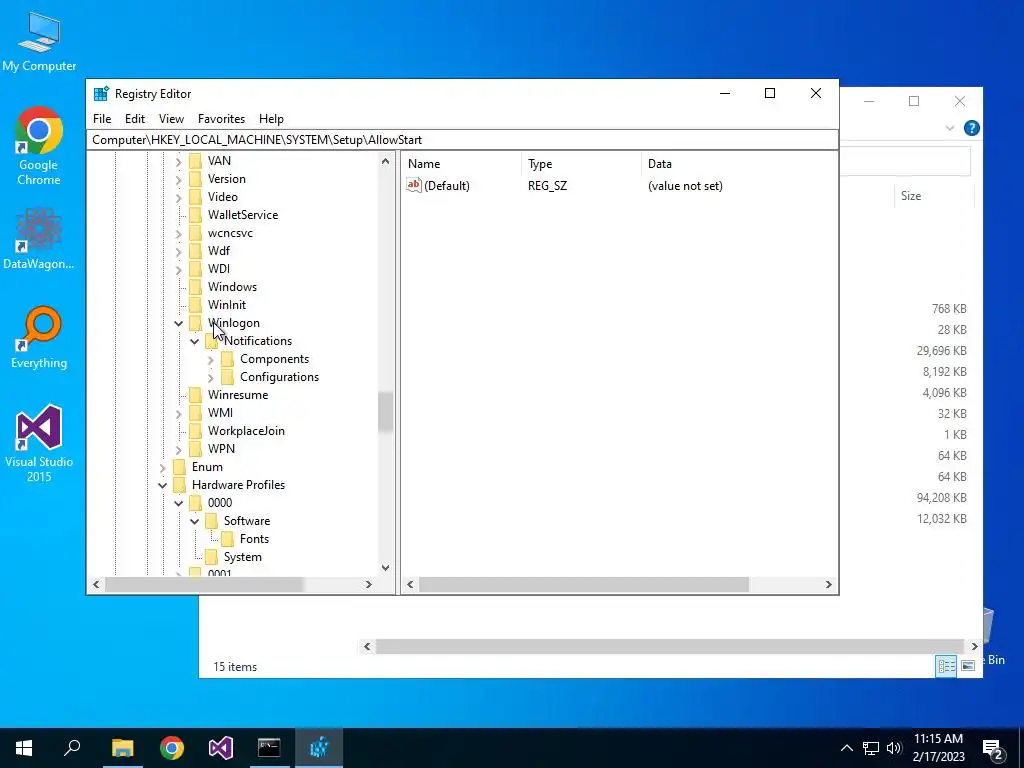The width and height of the screenshot is (1024, 768).
Task: Expand the Components key
Action: [210, 359]
